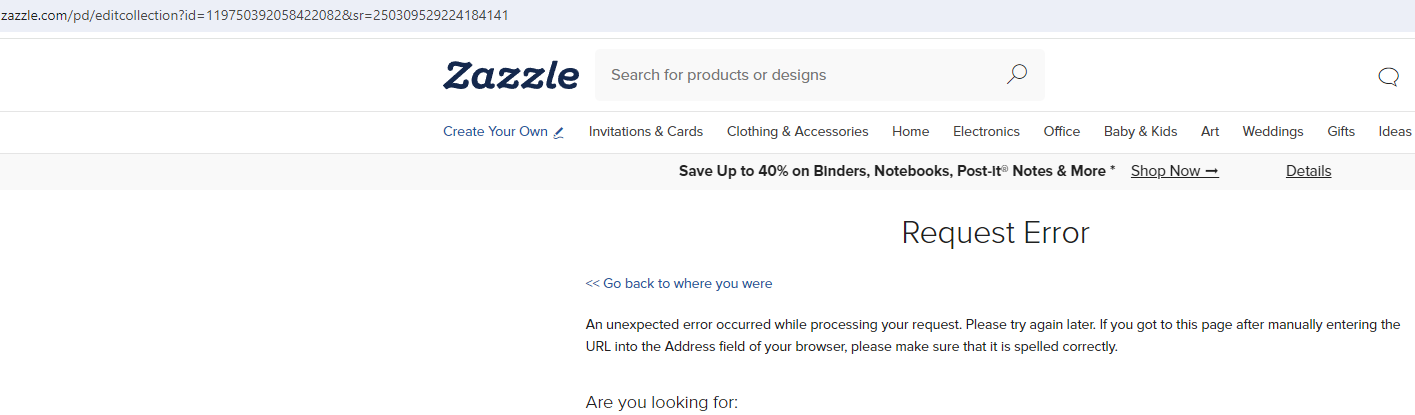
Task: Click the Details link in promo banner
Action: tap(1308, 171)
